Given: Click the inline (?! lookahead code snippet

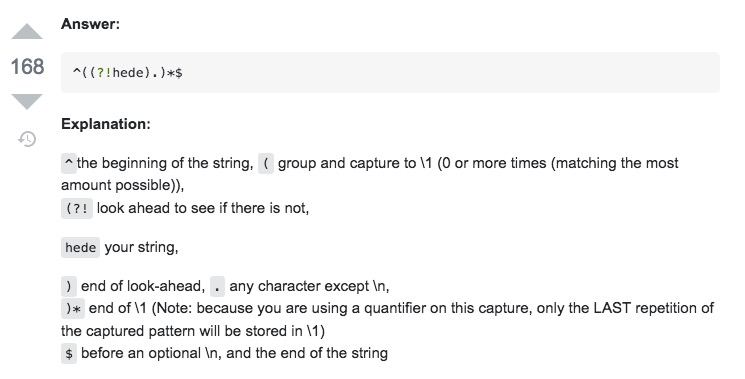Looking at the screenshot, I should click(x=77, y=208).
